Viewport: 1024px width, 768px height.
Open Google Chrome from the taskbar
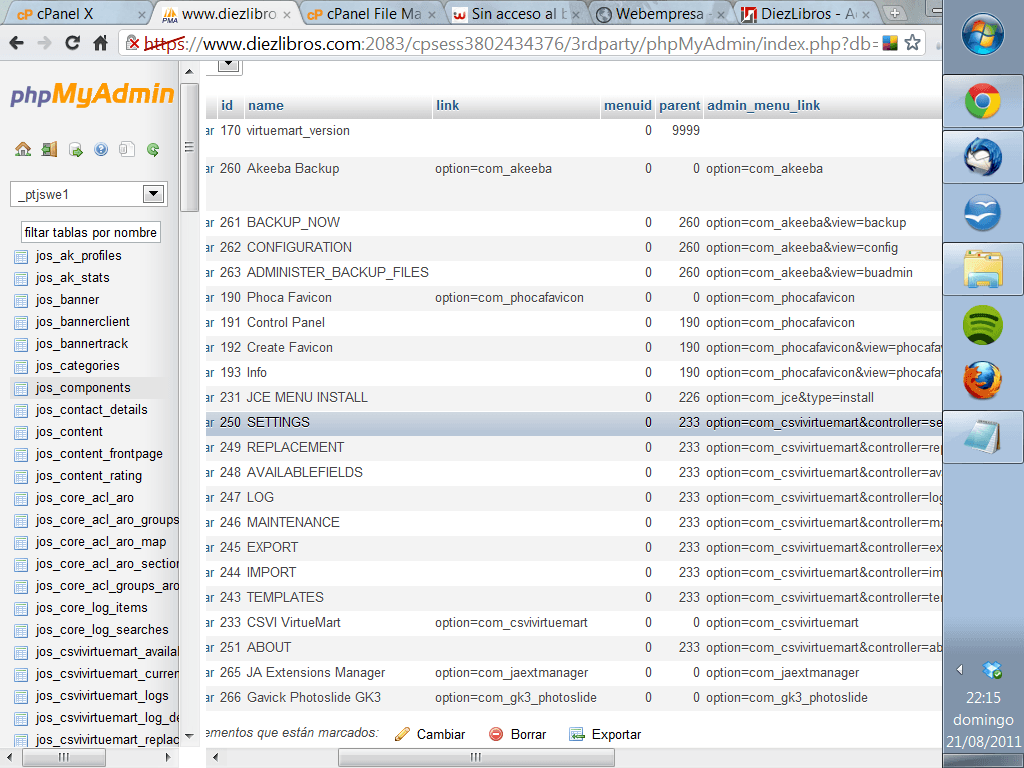coord(982,101)
